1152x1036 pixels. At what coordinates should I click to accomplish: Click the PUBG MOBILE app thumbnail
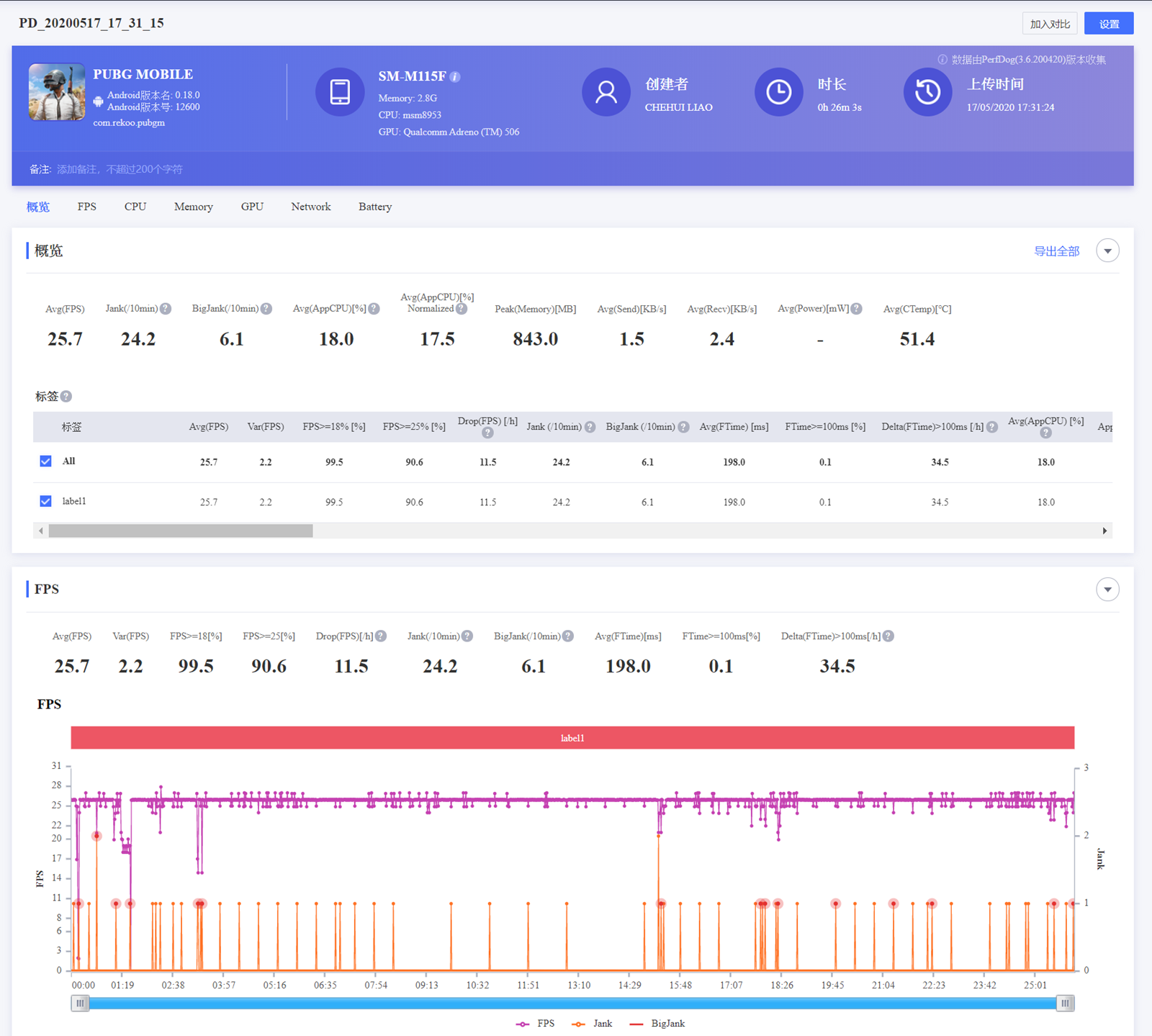coord(57,92)
